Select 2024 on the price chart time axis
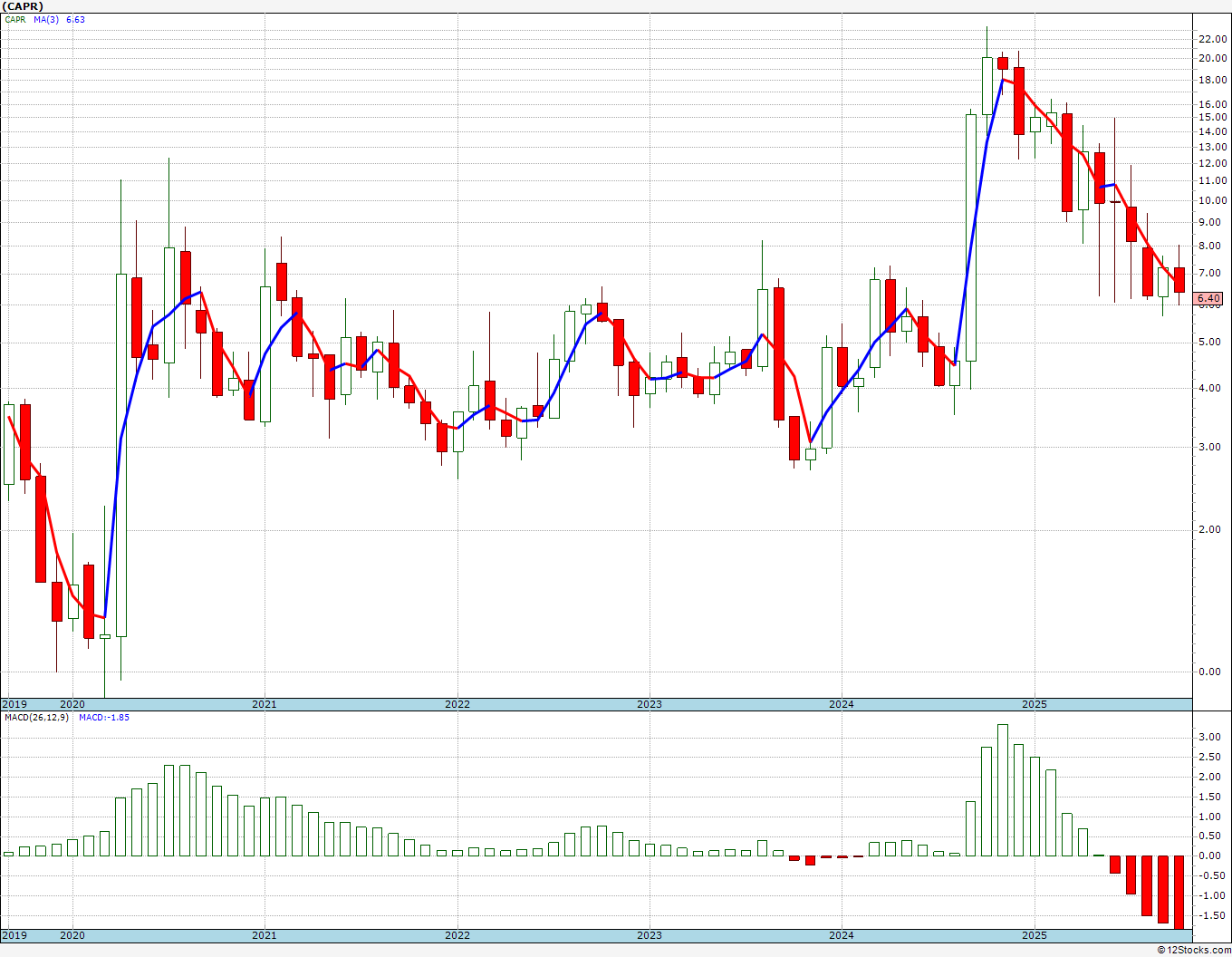Screen dimensions: 1232x957 coord(842,704)
